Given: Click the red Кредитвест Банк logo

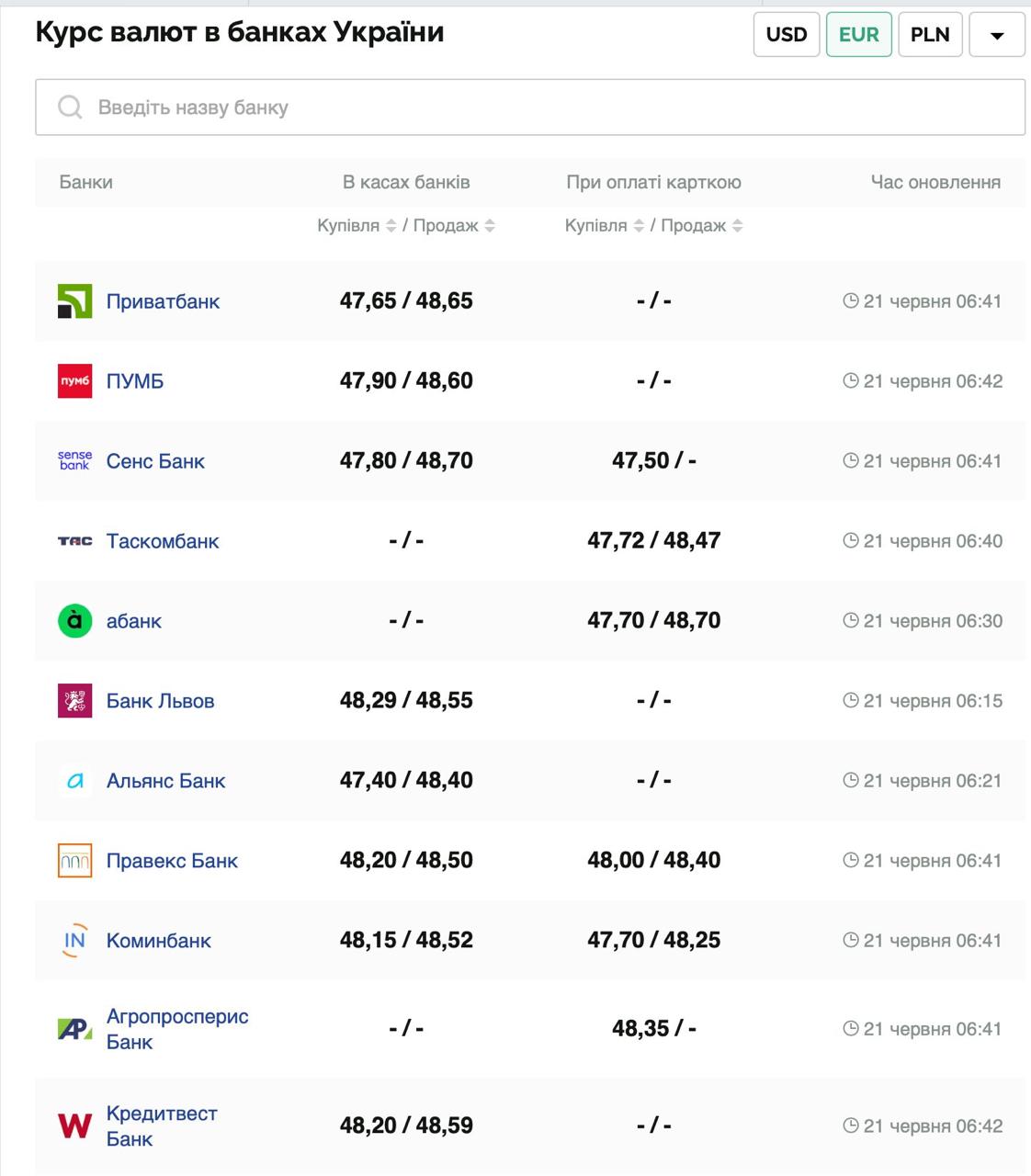Looking at the screenshot, I should pyautogui.click(x=74, y=1125).
